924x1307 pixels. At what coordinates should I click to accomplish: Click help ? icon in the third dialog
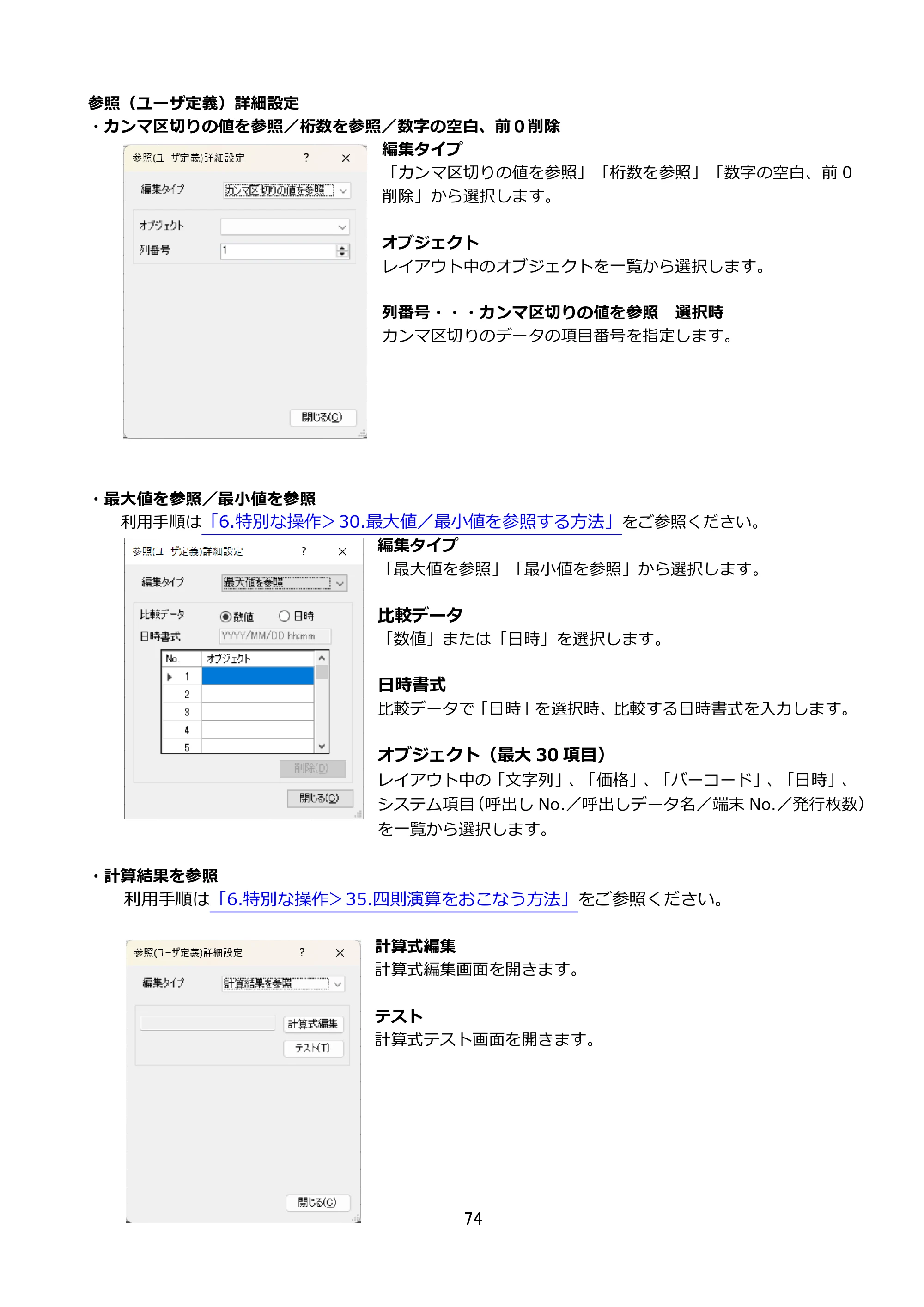pos(302,953)
